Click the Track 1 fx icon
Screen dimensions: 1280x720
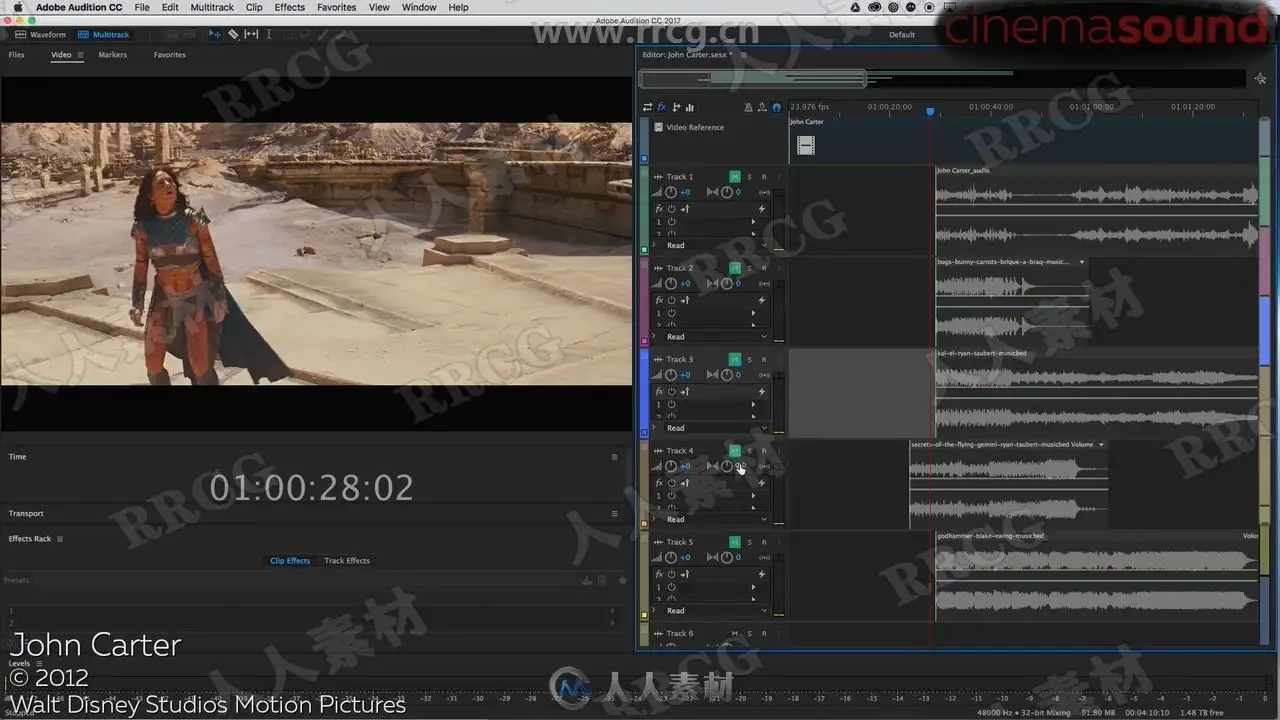pyautogui.click(x=659, y=209)
